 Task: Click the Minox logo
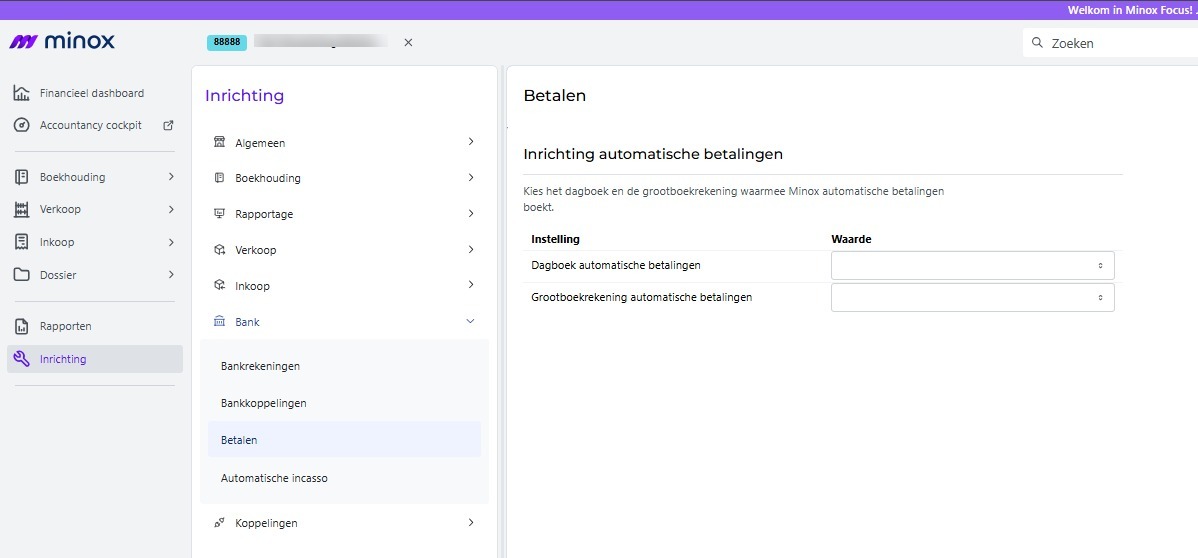62,41
